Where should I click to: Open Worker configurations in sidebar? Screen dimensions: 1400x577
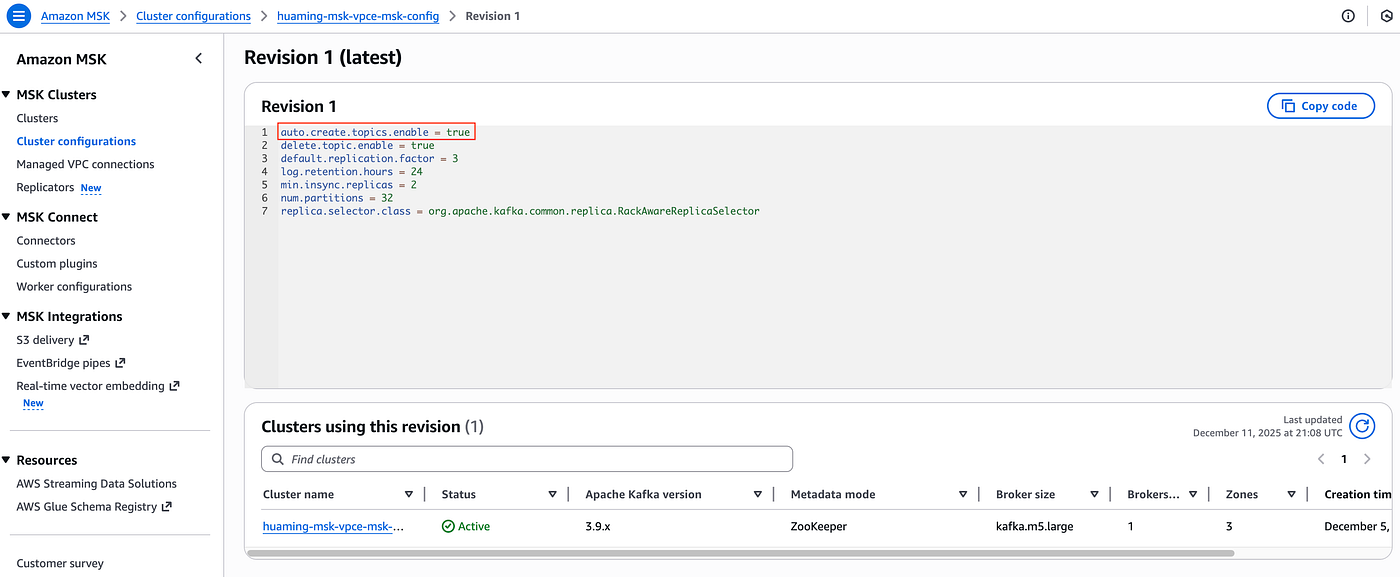coord(74,286)
